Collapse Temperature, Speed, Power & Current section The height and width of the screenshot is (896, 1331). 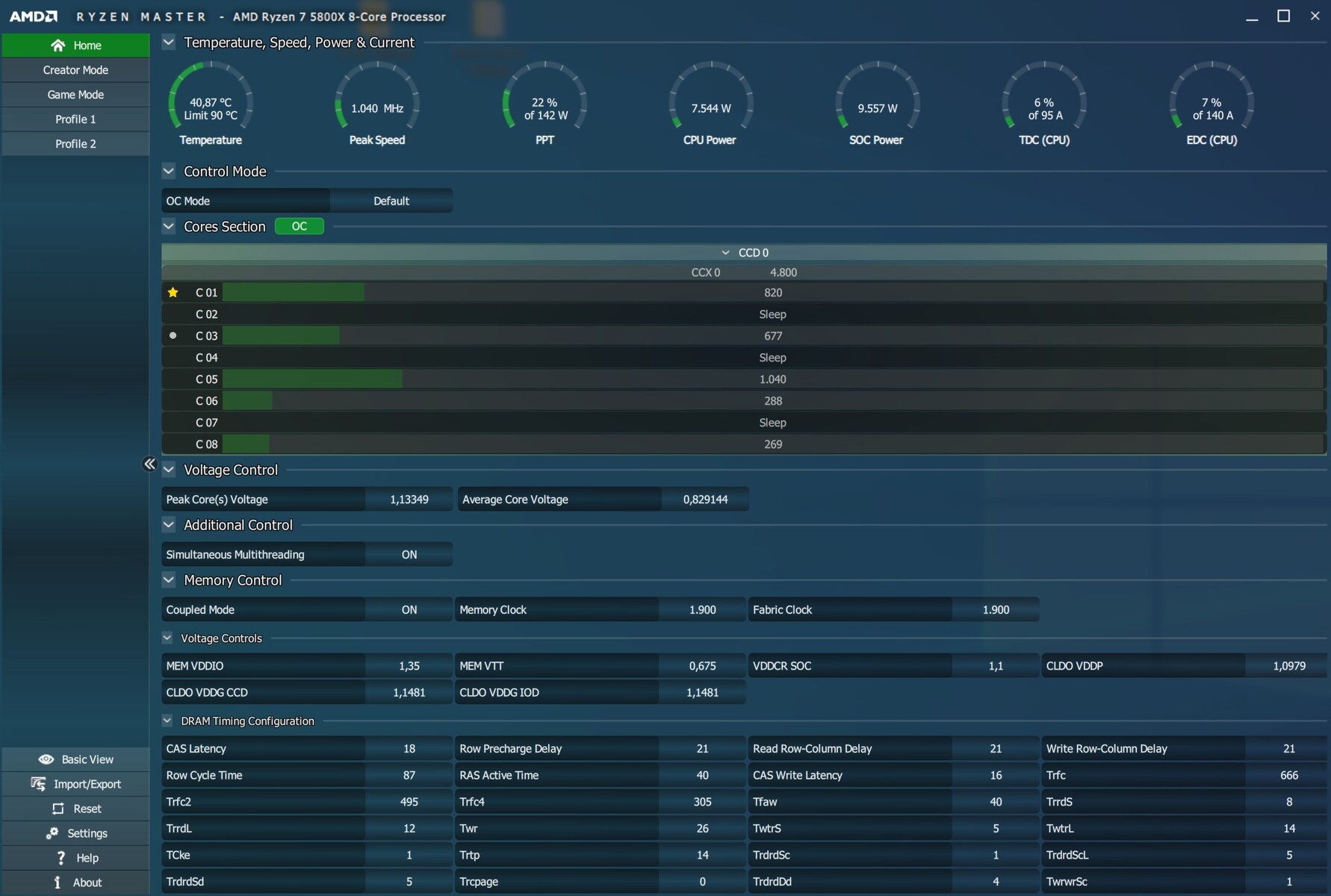click(169, 43)
